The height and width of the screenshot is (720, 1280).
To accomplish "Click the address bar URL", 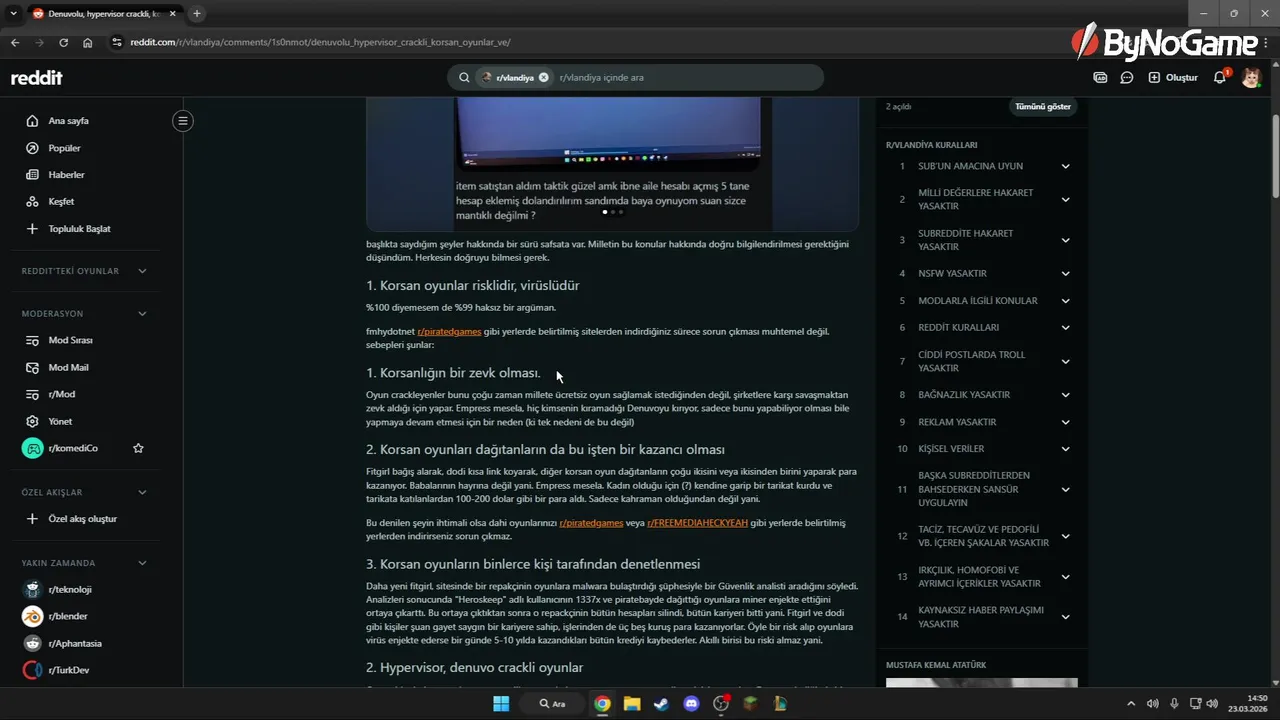I will 320,42.
